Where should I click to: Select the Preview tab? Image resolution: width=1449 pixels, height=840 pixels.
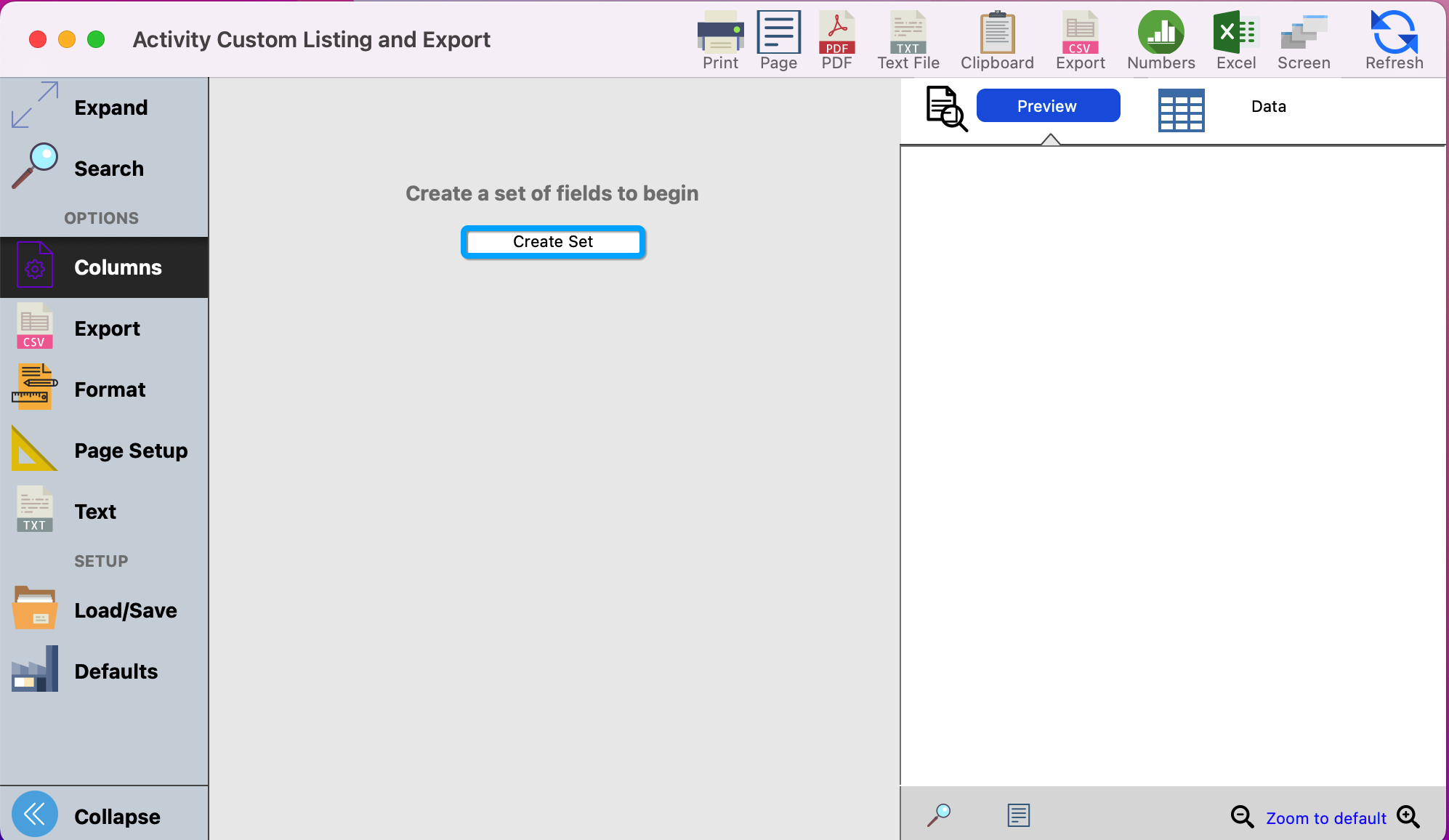tap(1047, 106)
